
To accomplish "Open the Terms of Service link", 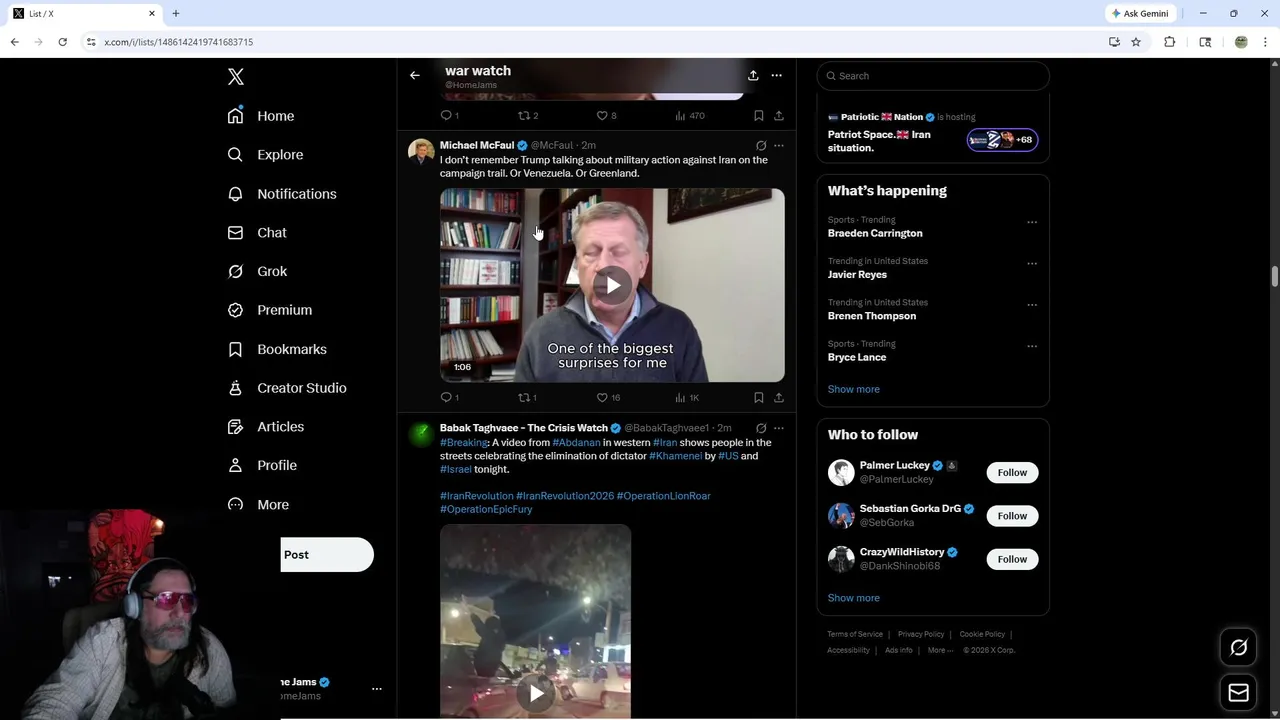I will point(855,634).
